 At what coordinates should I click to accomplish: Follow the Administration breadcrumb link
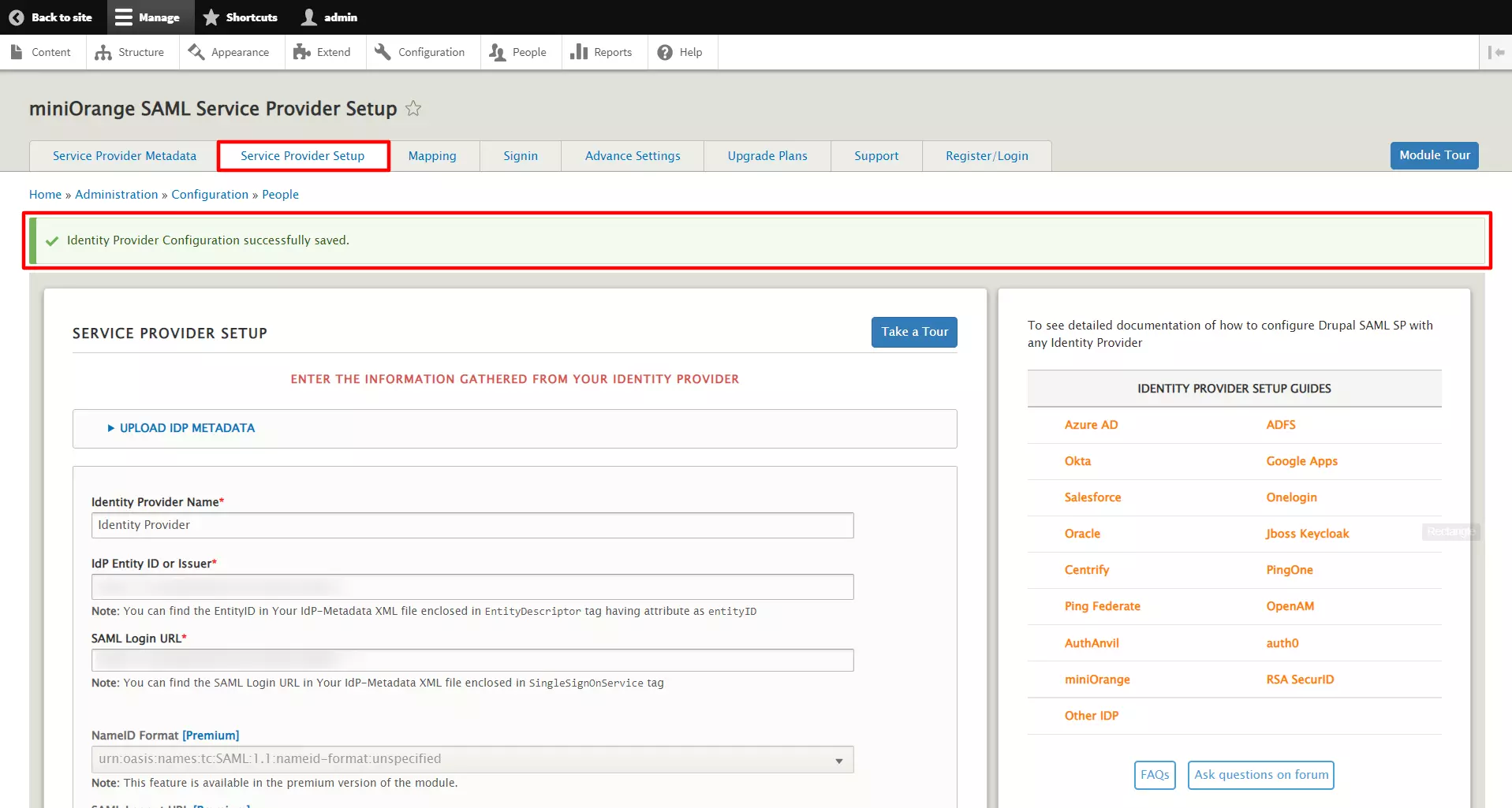(117, 195)
